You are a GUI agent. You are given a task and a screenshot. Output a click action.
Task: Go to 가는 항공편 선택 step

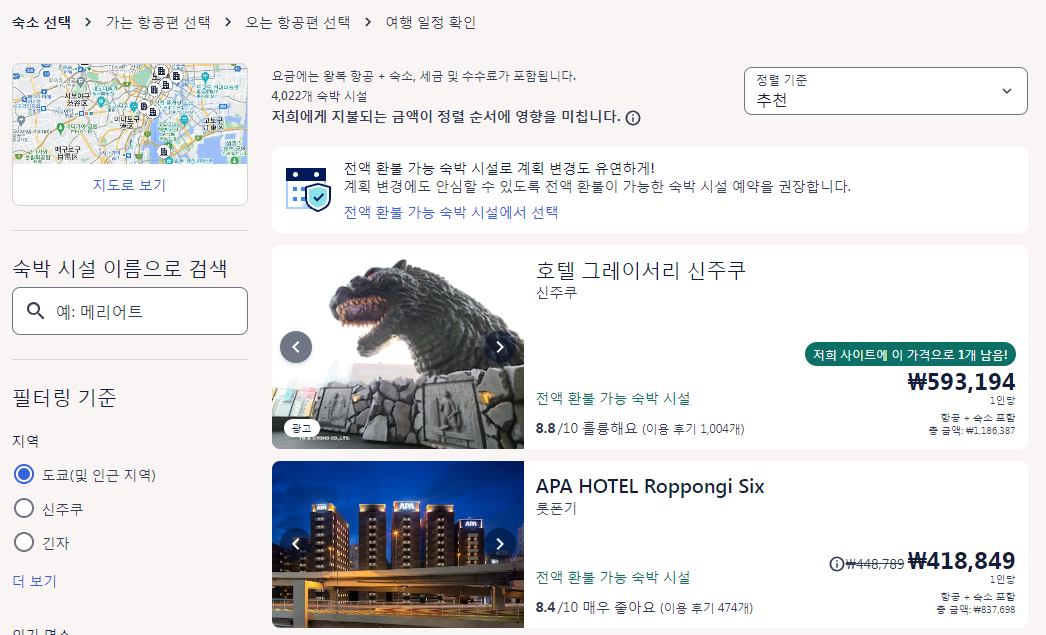(158, 22)
